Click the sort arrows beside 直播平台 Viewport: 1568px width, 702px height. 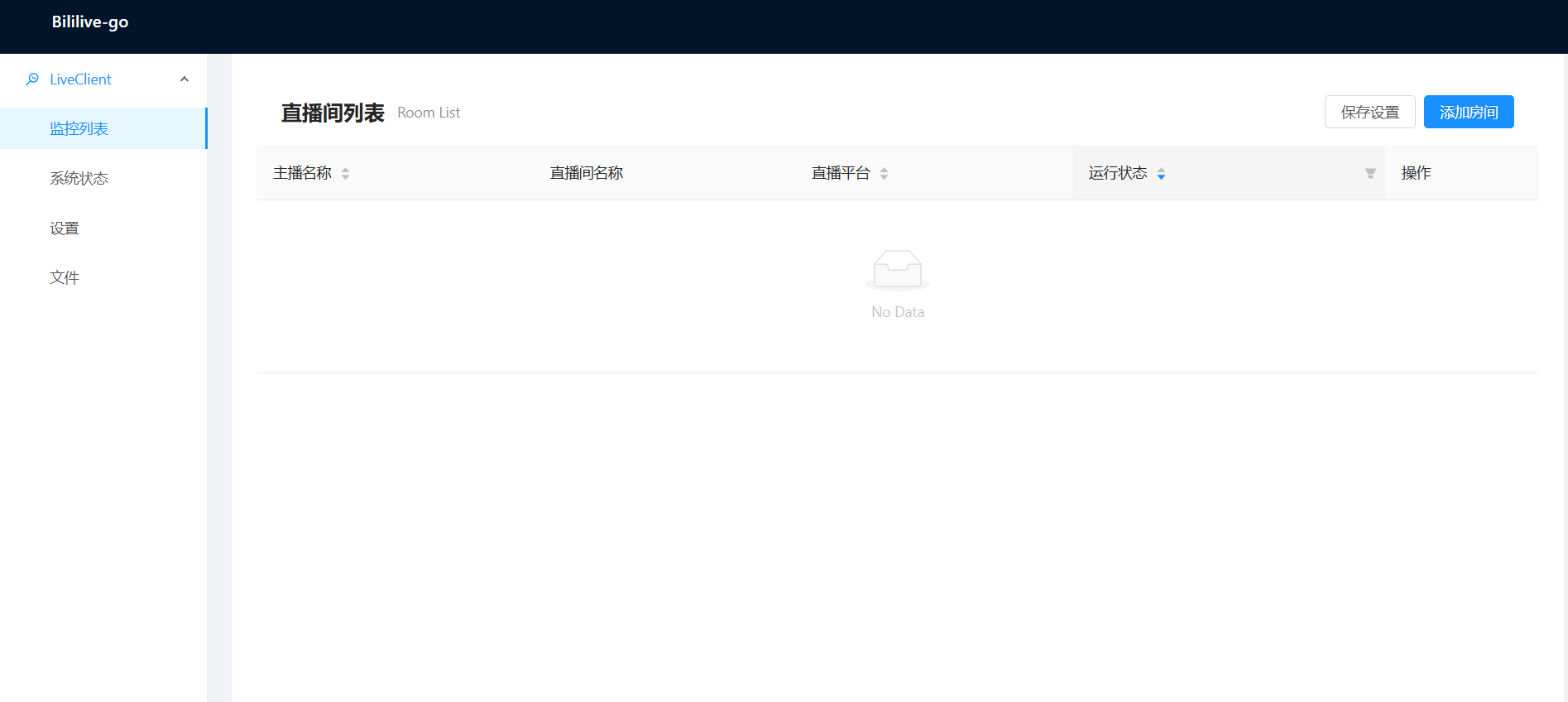click(x=884, y=174)
